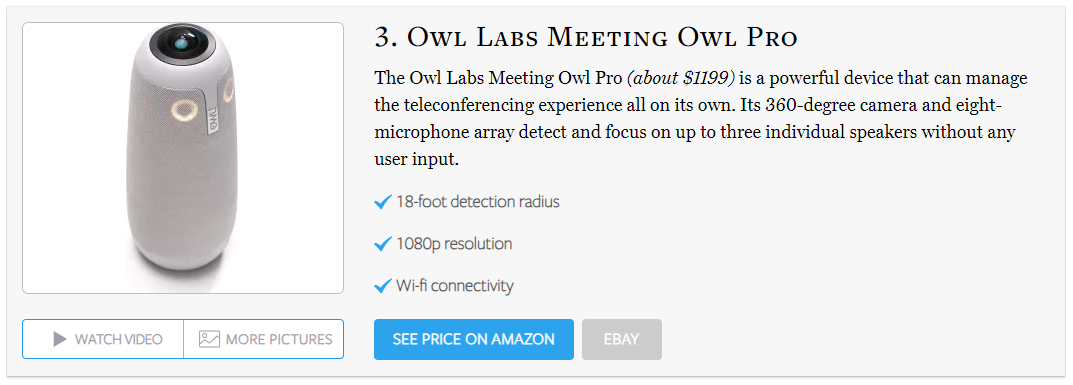1073x385 pixels.
Task: Click the 18-foot detection radius feature text
Action: click(478, 202)
